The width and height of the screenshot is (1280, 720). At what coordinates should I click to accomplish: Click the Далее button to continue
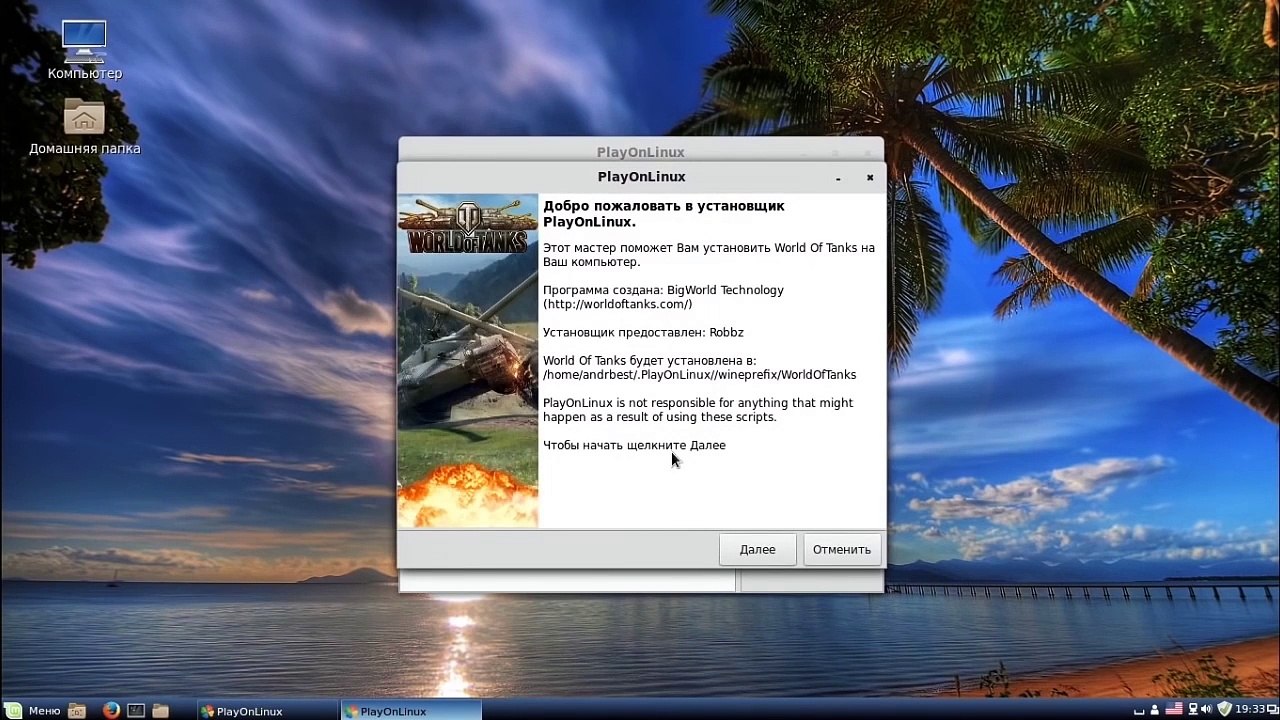(x=757, y=549)
